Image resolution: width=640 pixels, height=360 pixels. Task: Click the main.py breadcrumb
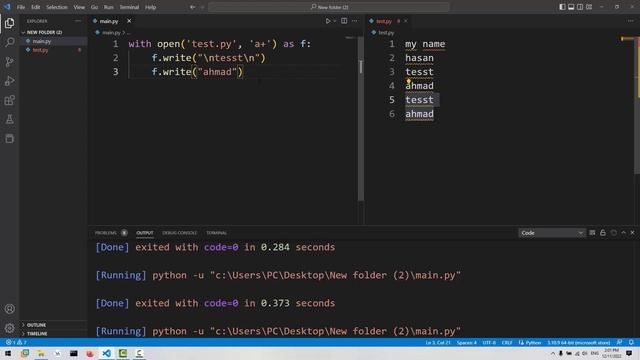[x=111, y=32]
